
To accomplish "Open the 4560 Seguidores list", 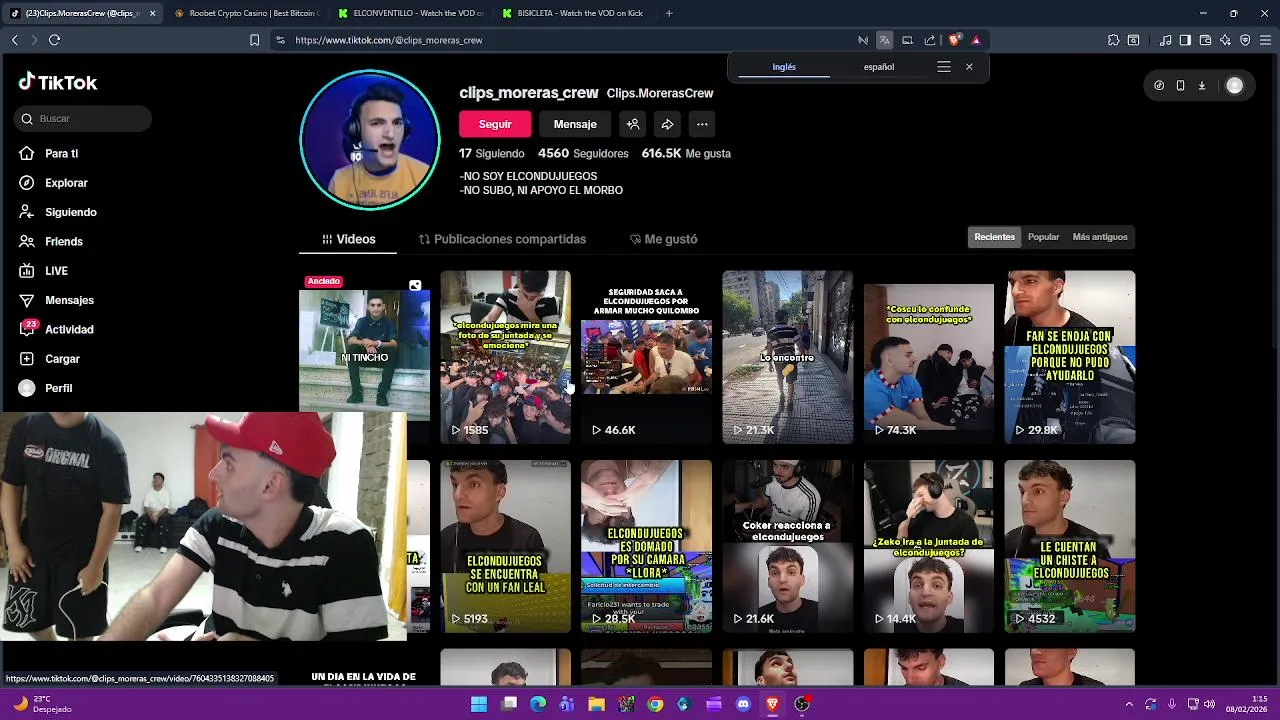I will (583, 153).
